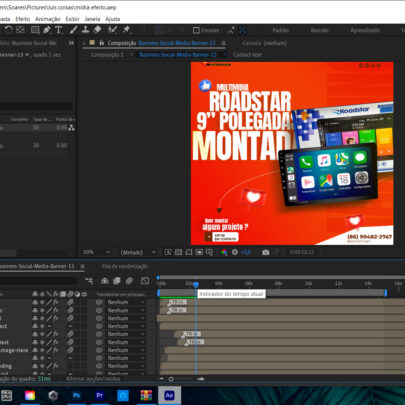Open the timeline panel menu icon
Screen dimensions: 405x405
click(82, 266)
